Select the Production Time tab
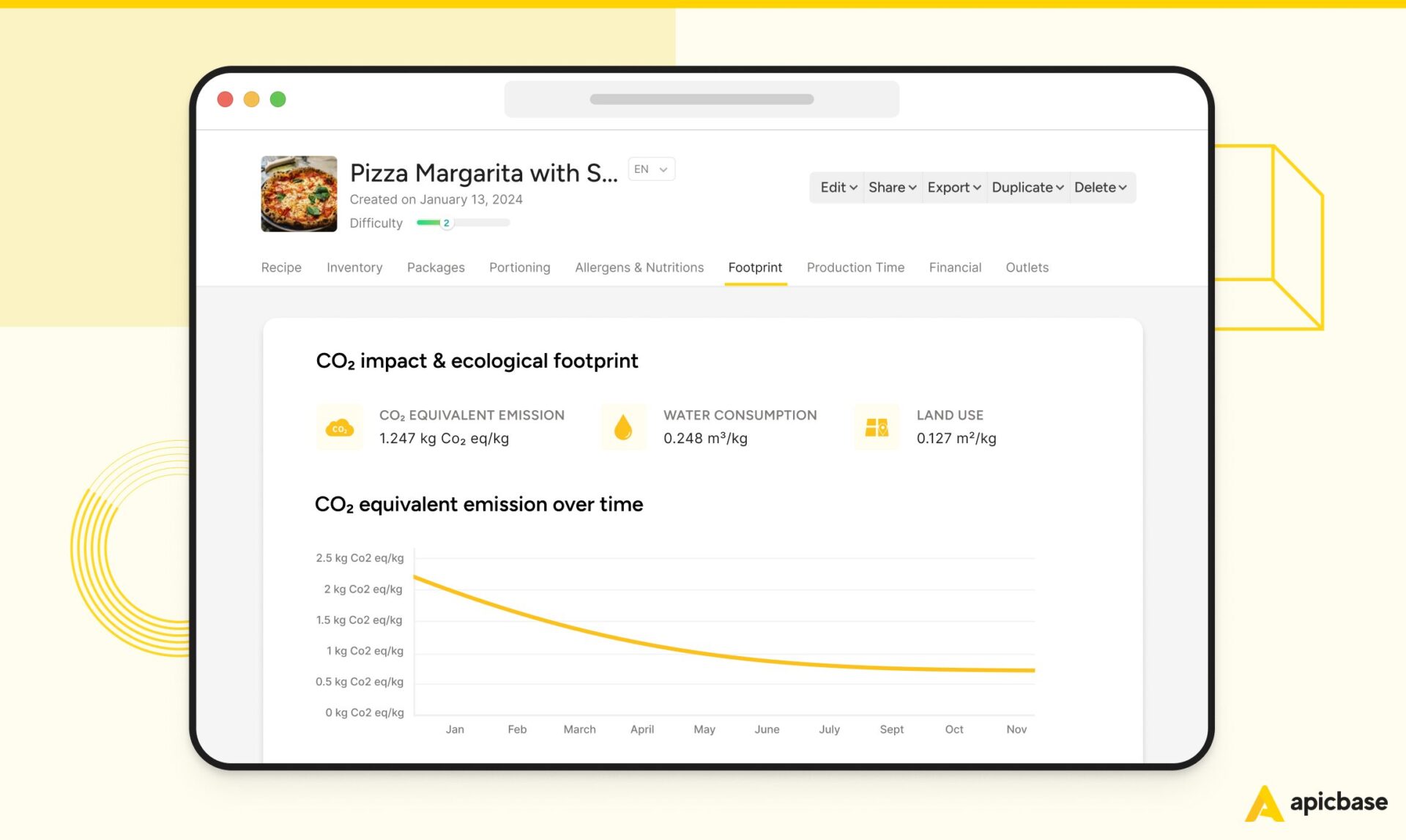1406x840 pixels. [x=855, y=267]
